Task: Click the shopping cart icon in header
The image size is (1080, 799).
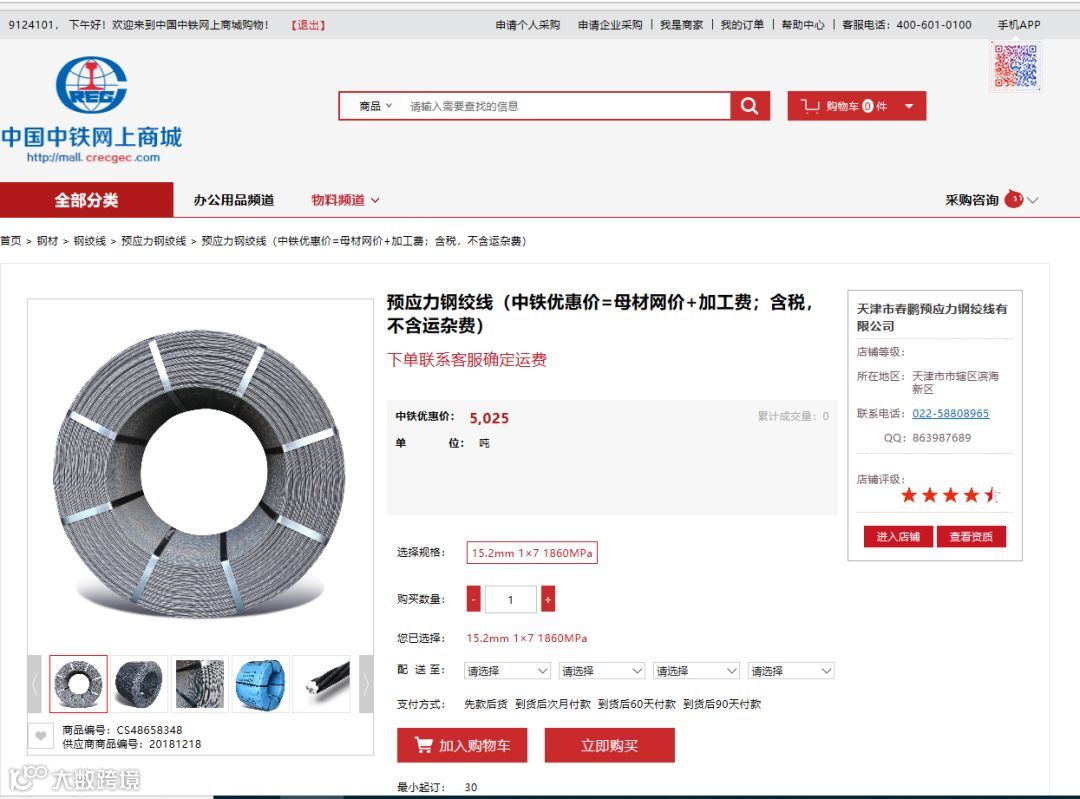Action: tap(809, 106)
